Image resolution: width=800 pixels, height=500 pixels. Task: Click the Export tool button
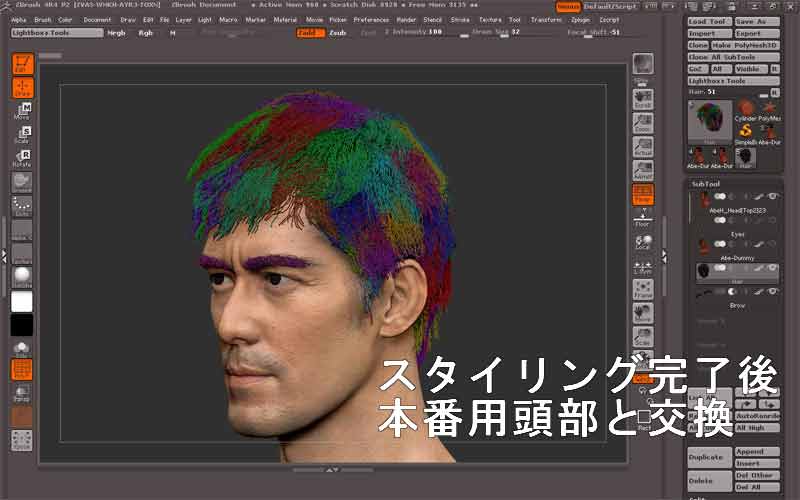click(757, 33)
